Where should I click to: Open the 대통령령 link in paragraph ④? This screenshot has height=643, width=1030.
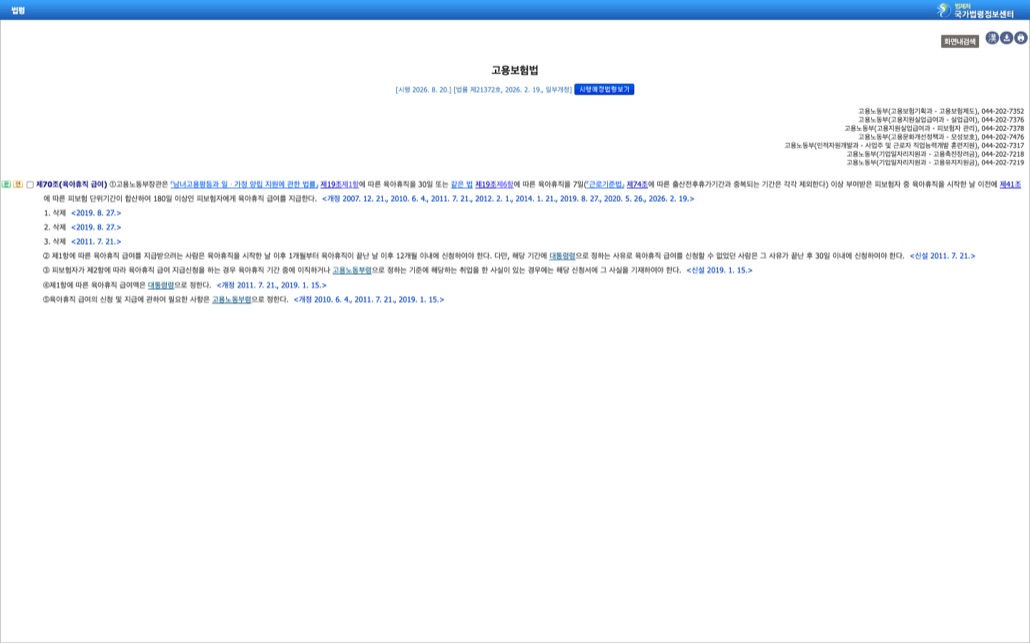[161, 285]
